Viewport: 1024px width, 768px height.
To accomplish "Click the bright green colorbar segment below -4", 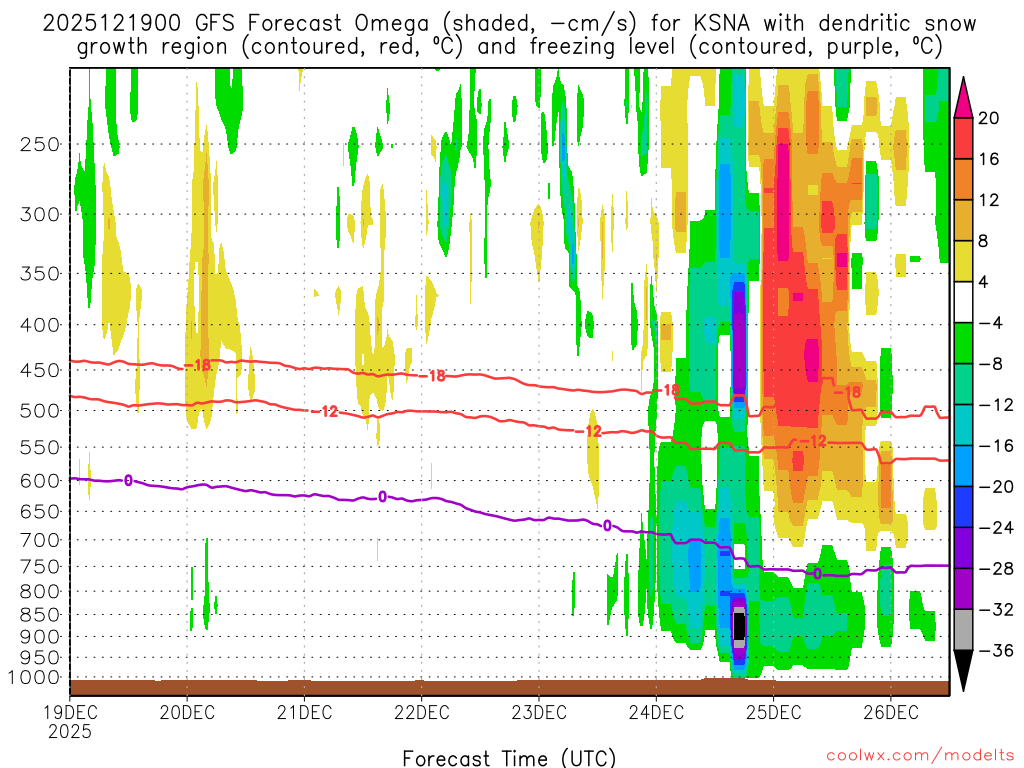I will pyautogui.click(x=963, y=344).
